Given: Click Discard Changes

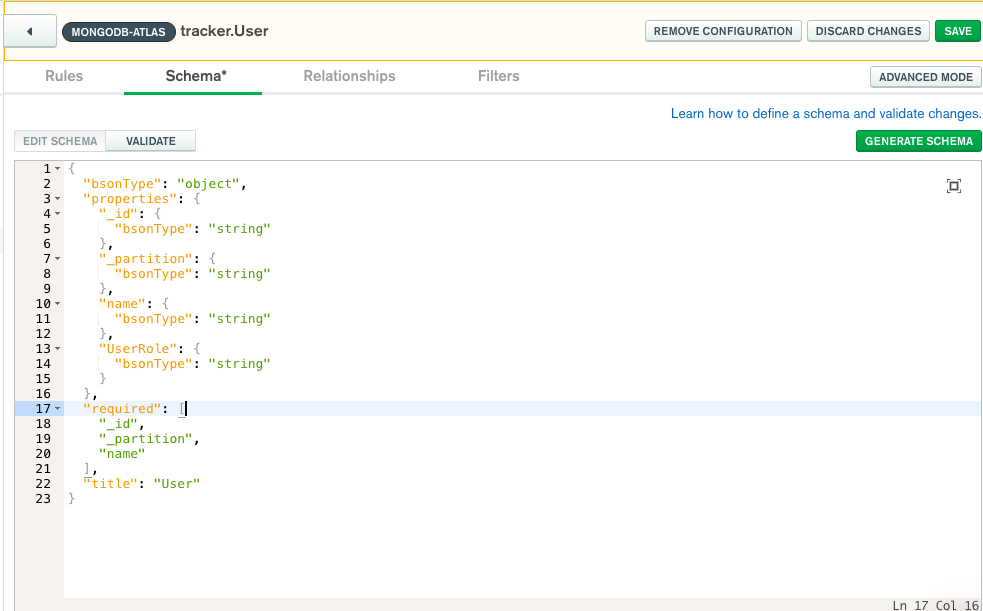Looking at the screenshot, I should click(x=868, y=31).
